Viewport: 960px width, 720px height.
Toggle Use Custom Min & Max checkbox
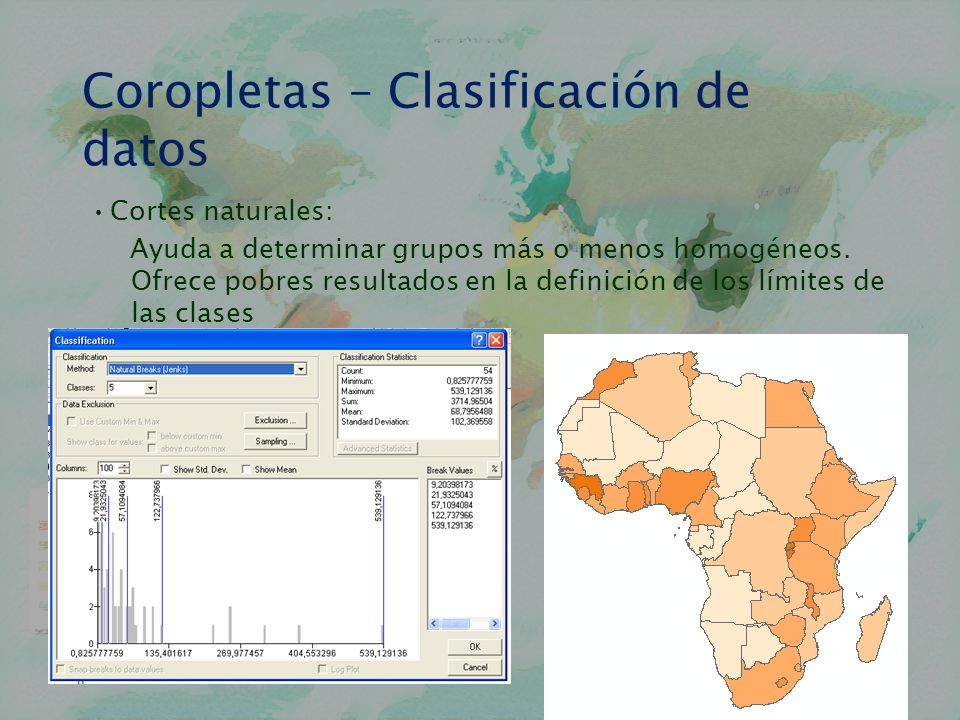tap(71, 421)
